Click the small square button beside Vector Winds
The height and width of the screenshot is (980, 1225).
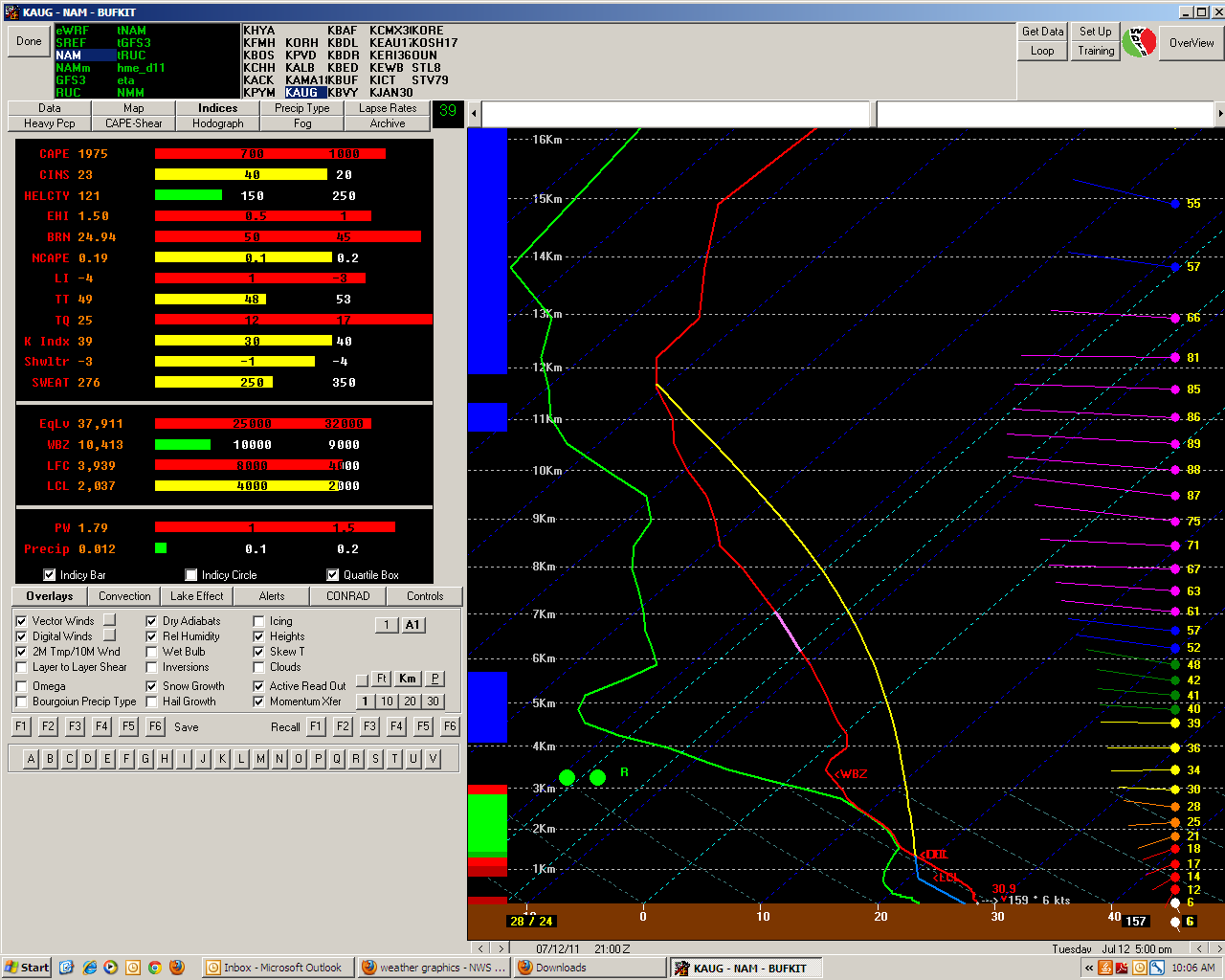pyautogui.click(x=109, y=620)
